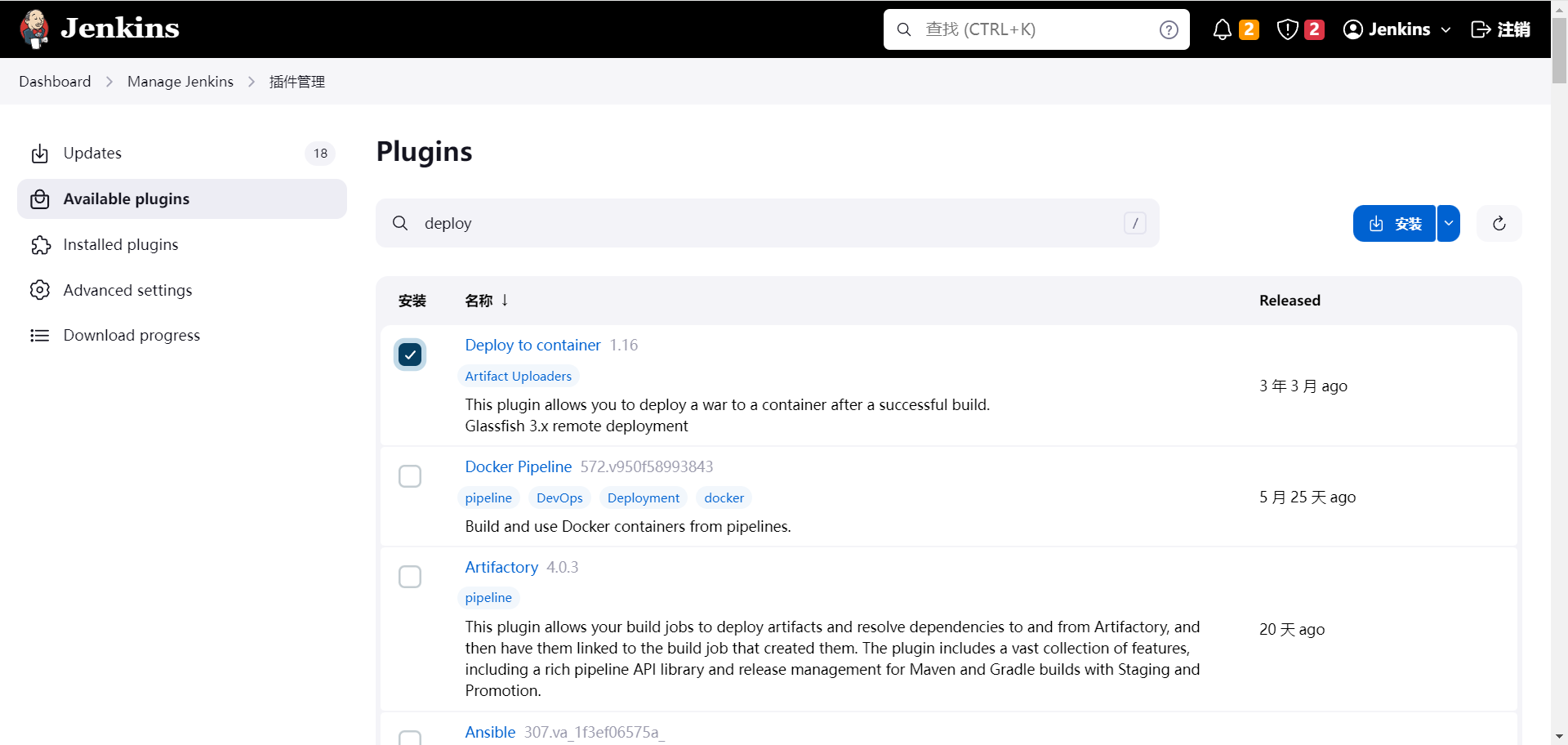The height and width of the screenshot is (745, 1568).
Task: Click the Advanced settings gear icon
Action: [40, 290]
